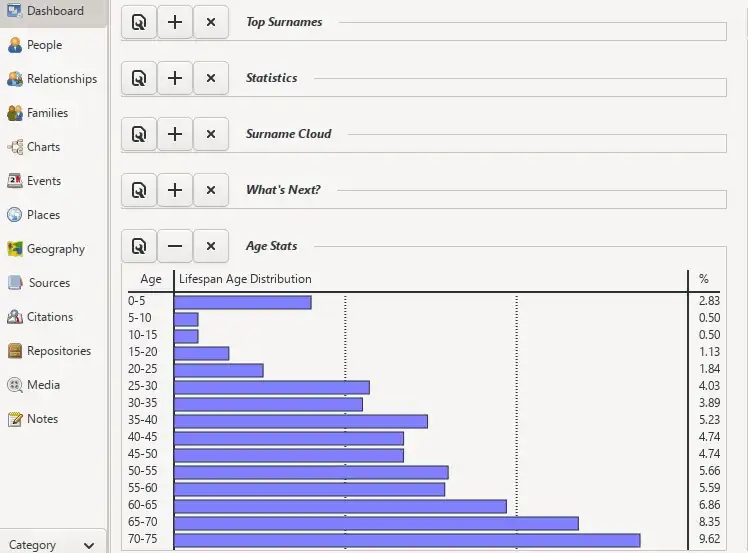Select Citations in the sidebar
This screenshot has height=553, width=748.
click(x=50, y=317)
